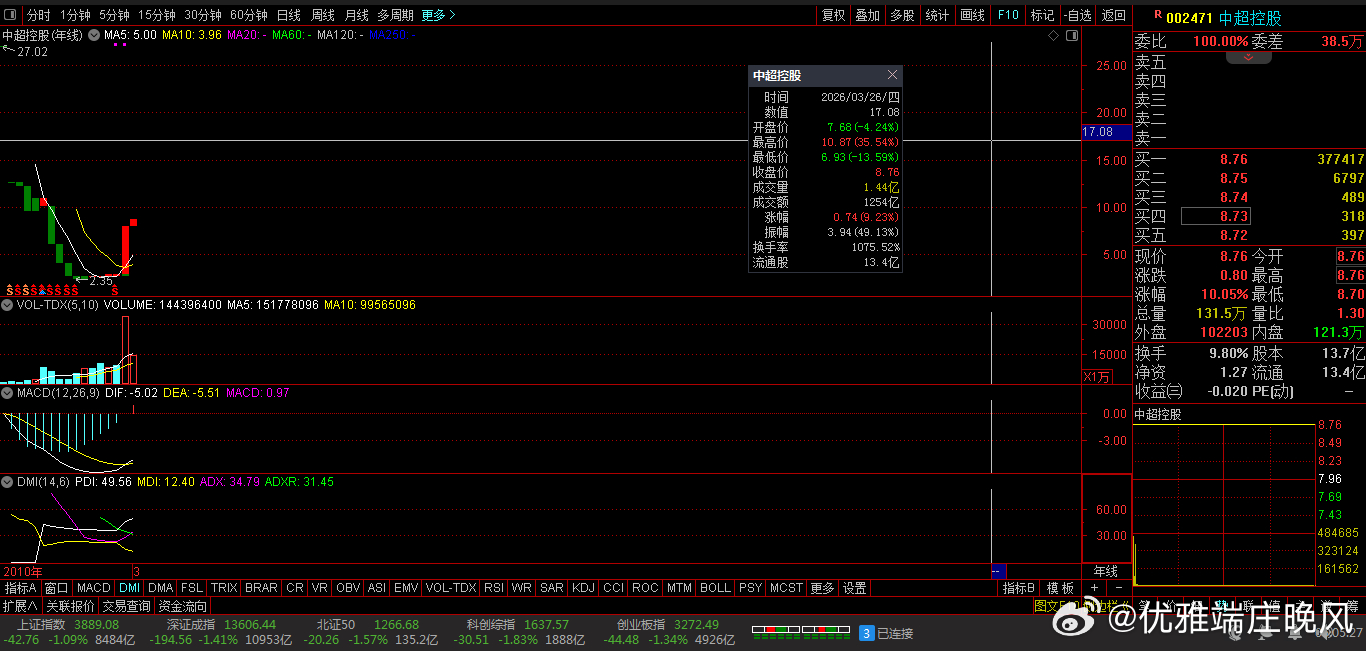The height and width of the screenshot is (651, 1366).
Task: Open F10 company info
Action: click(1007, 15)
